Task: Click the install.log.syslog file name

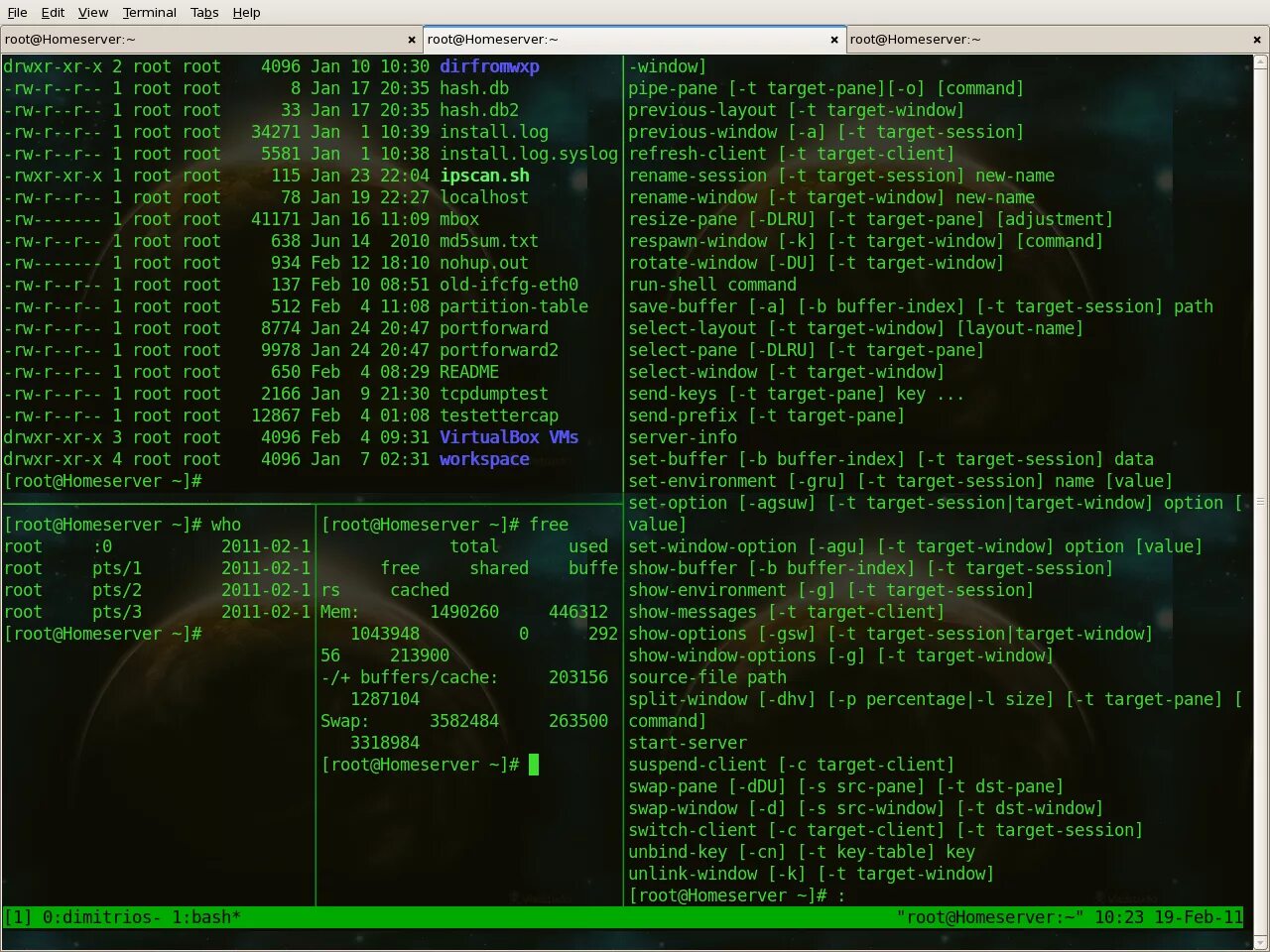Action: (529, 154)
